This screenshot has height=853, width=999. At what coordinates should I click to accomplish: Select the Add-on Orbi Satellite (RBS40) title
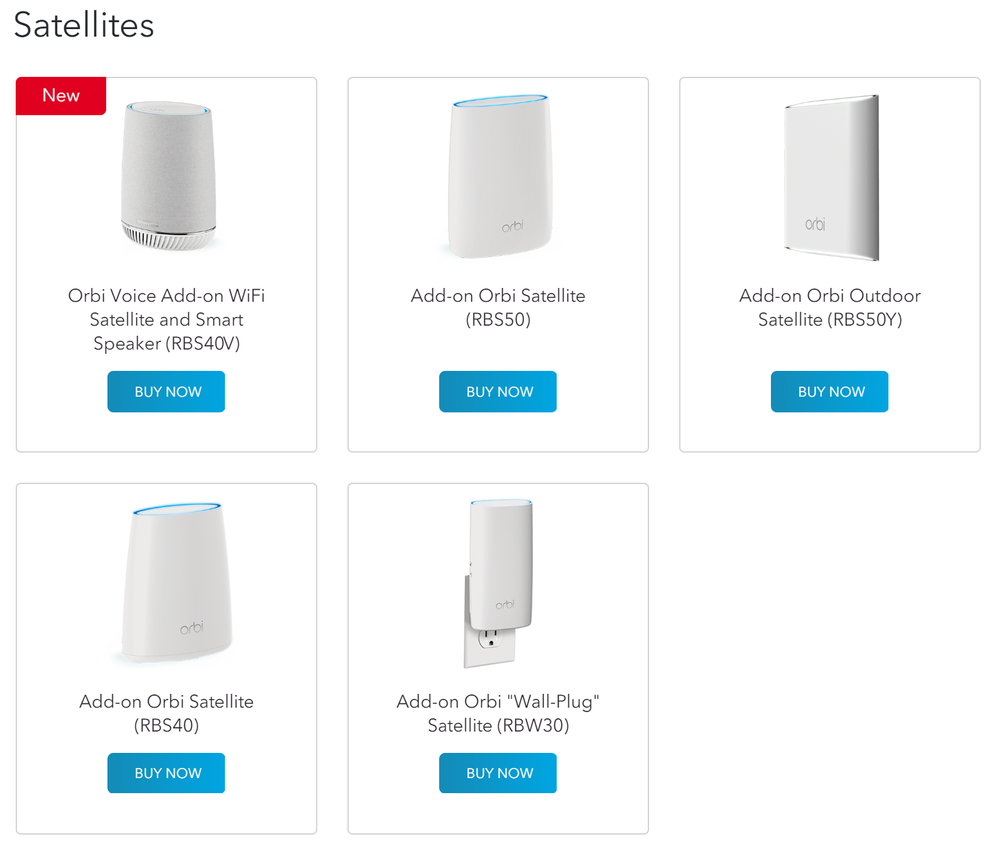pyautogui.click(x=166, y=713)
